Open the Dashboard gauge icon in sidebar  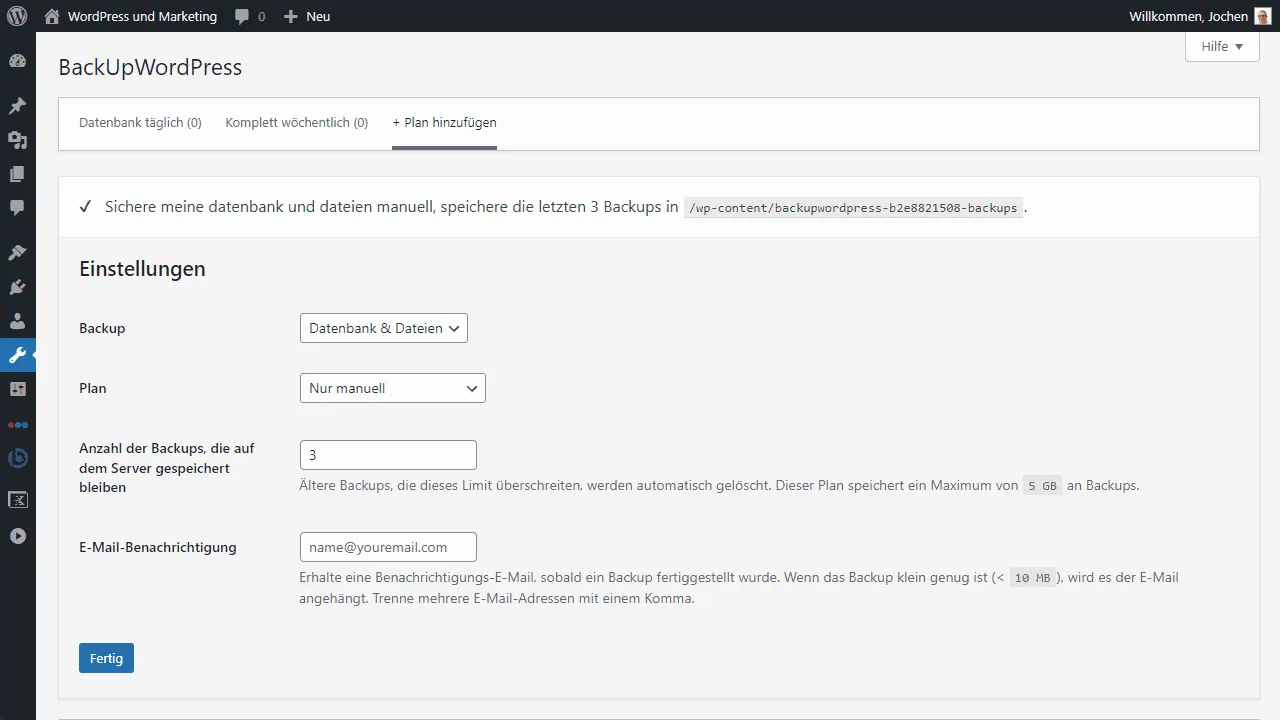[x=17, y=61]
